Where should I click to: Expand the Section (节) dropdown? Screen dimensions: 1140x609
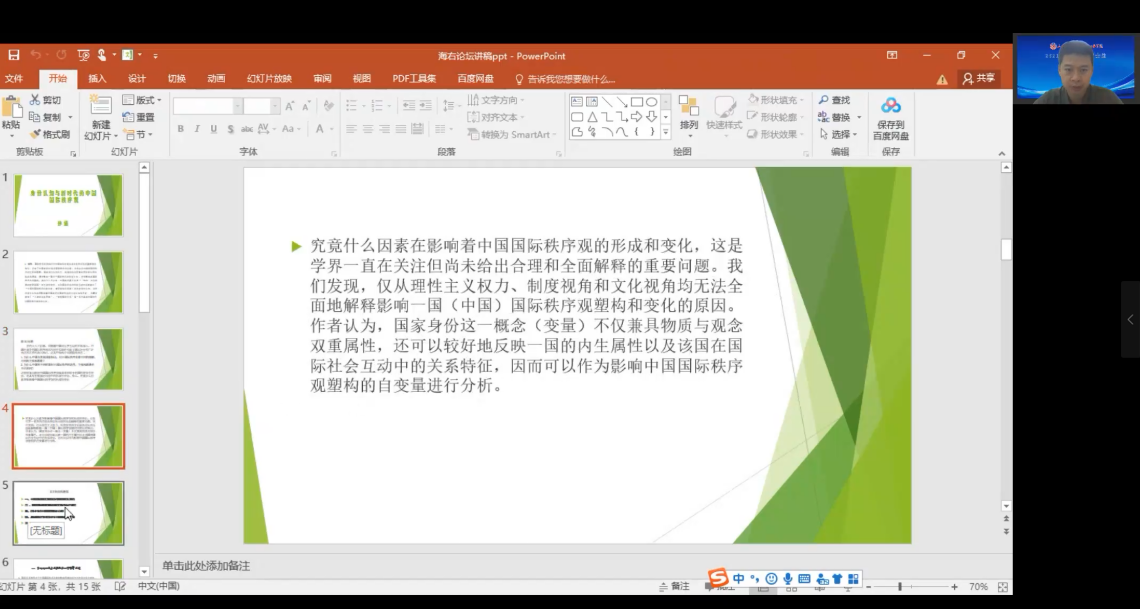click(x=137, y=134)
